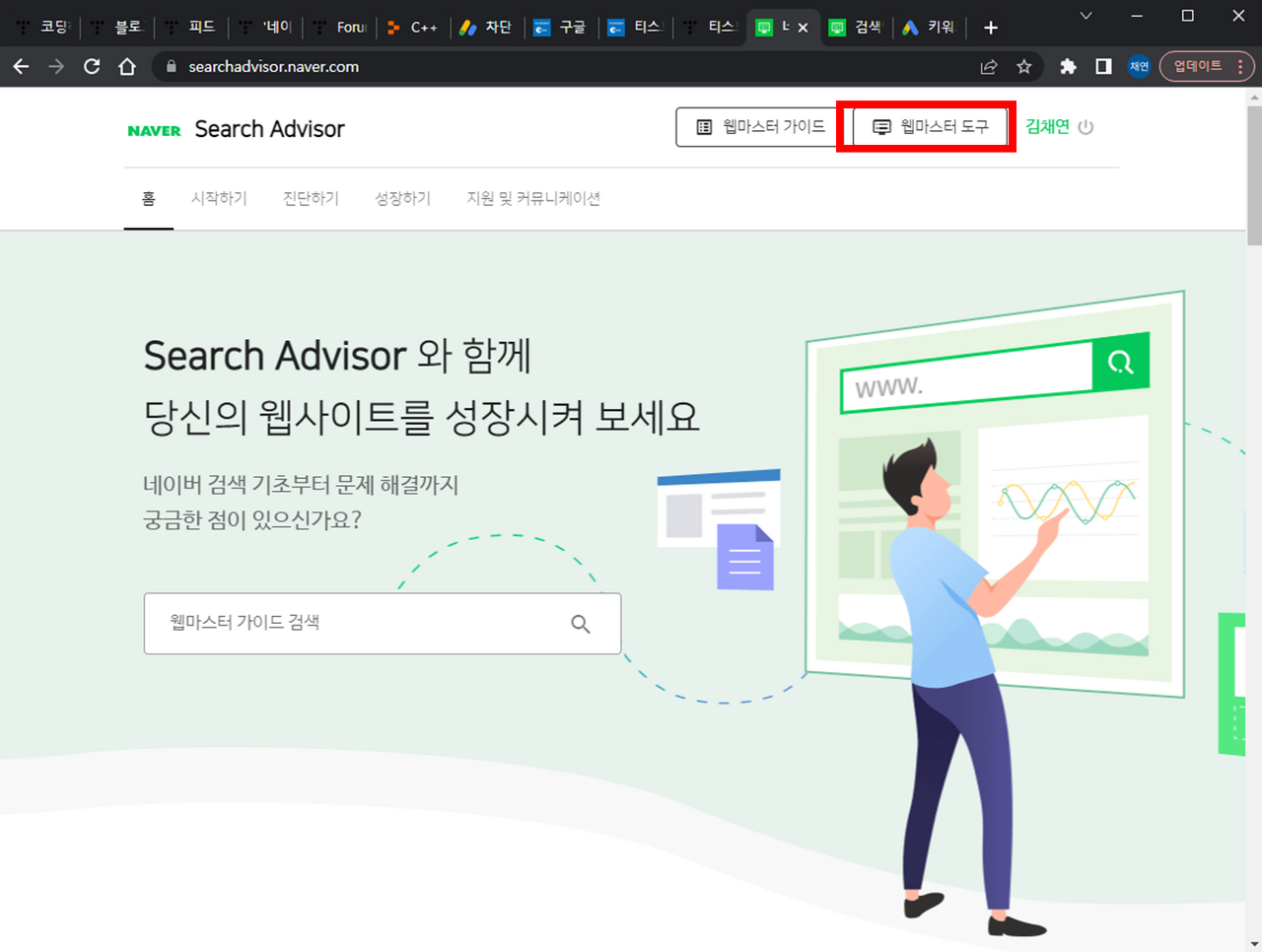Open the 채연 Chrome profile avatar

[x=1139, y=66]
